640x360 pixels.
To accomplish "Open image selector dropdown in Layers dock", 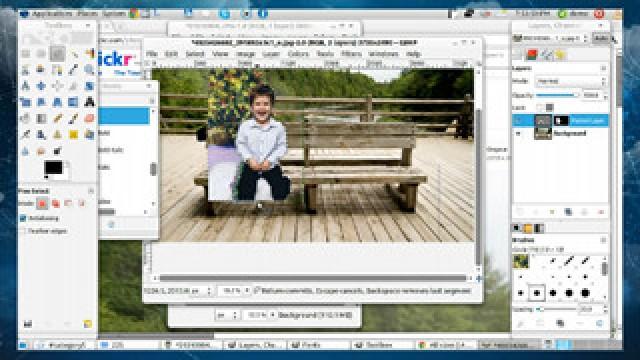I will [551, 38].
